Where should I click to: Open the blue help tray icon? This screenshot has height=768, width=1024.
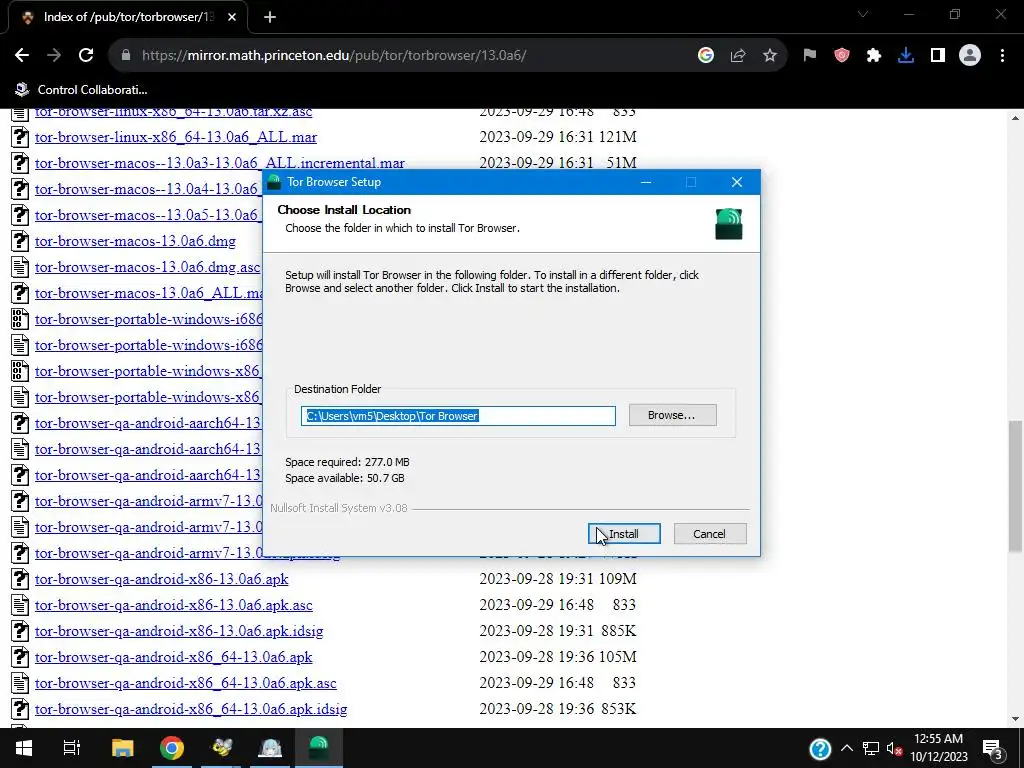point(820,749)
